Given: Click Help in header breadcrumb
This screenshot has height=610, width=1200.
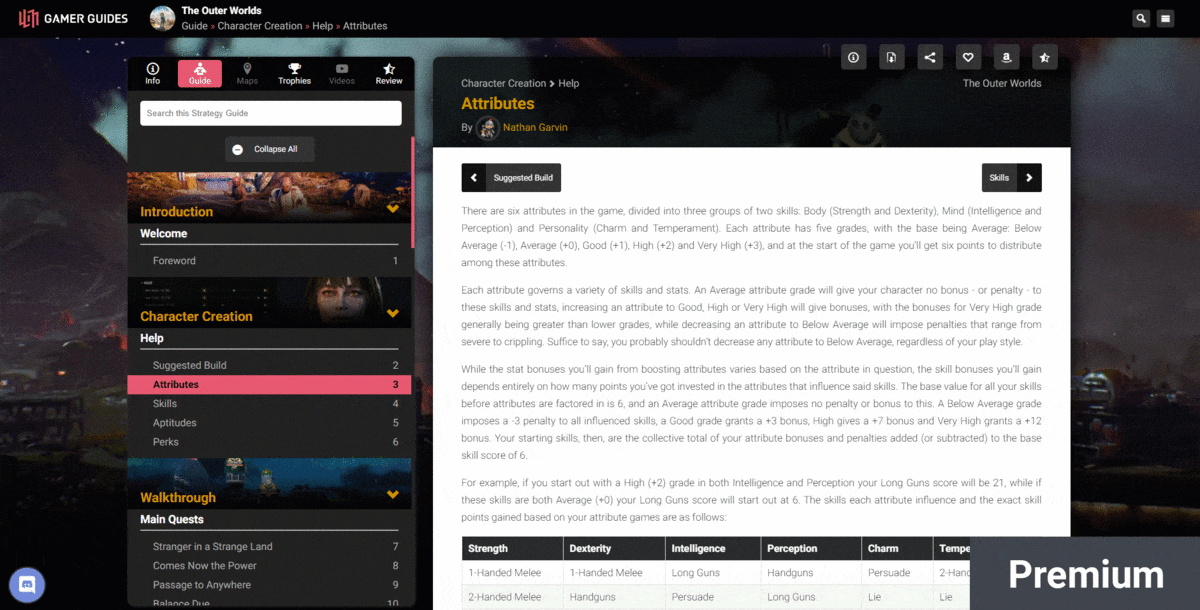Looking at the screenshot, I should pyautogui.click(x=323, y=26).
